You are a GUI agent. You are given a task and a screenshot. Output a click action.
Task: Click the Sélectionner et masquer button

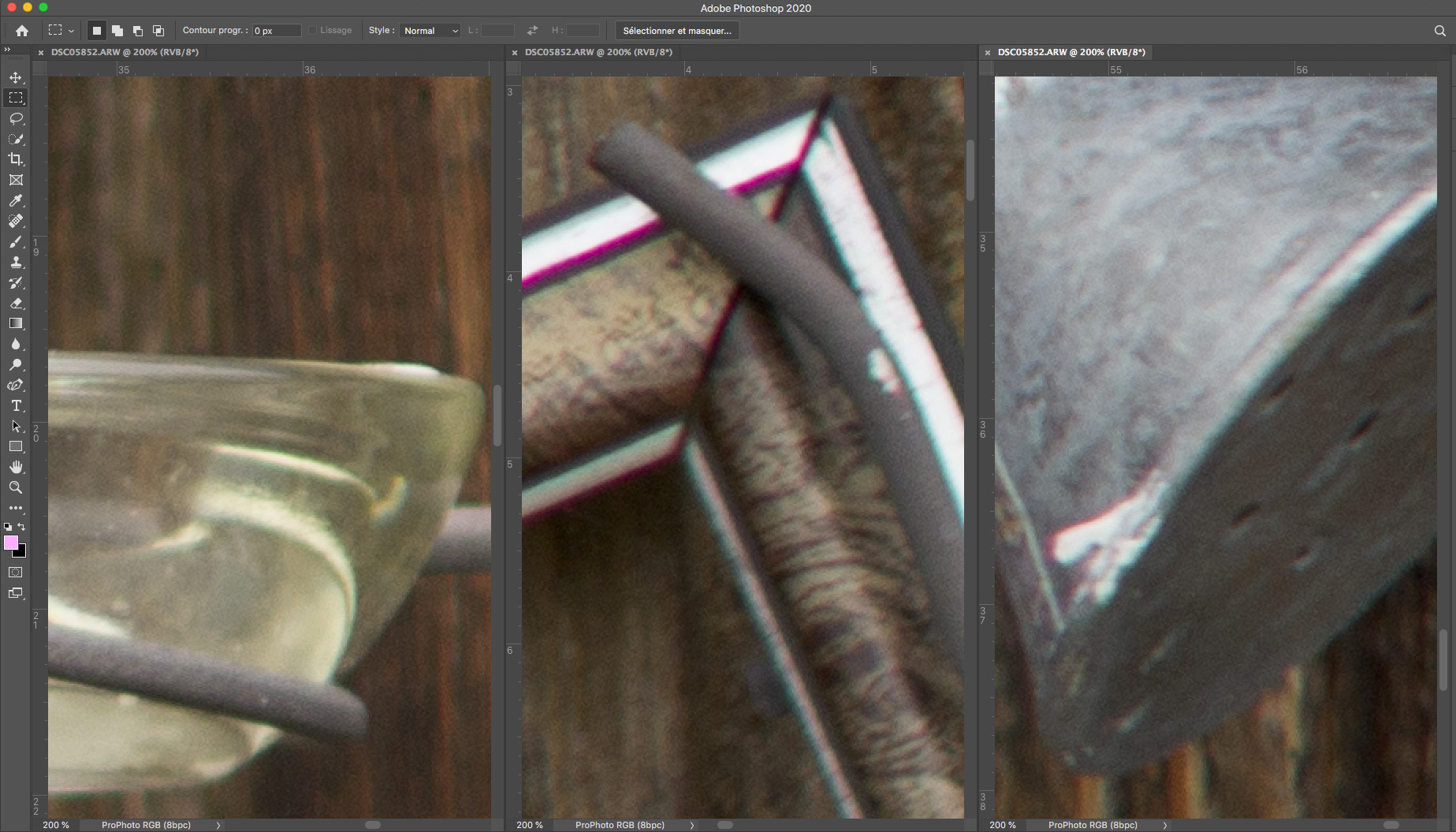pyautogui.click(x=676, y=31)
